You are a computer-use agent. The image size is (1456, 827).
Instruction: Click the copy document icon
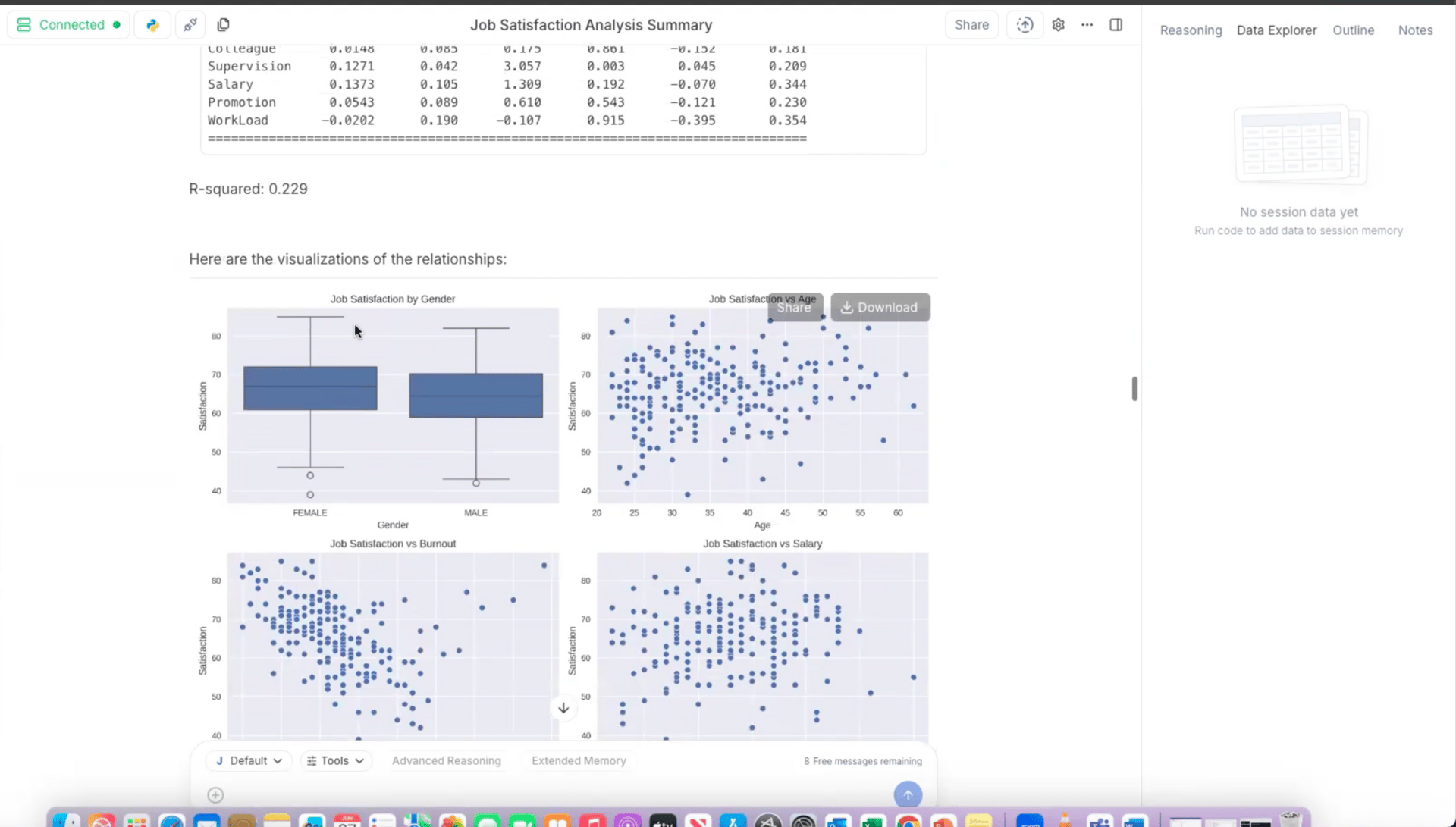pyautogui.click(x=223, y=25)
